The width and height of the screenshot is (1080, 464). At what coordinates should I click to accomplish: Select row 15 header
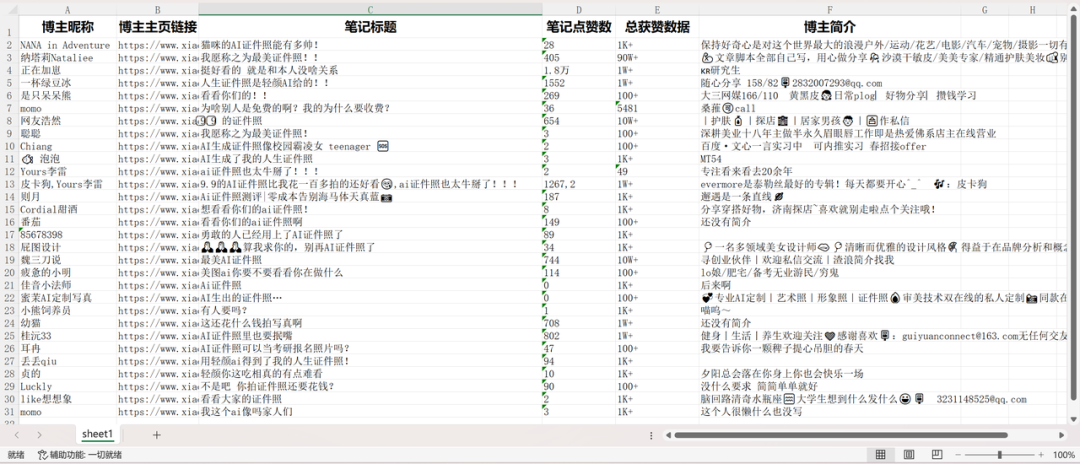10,209
